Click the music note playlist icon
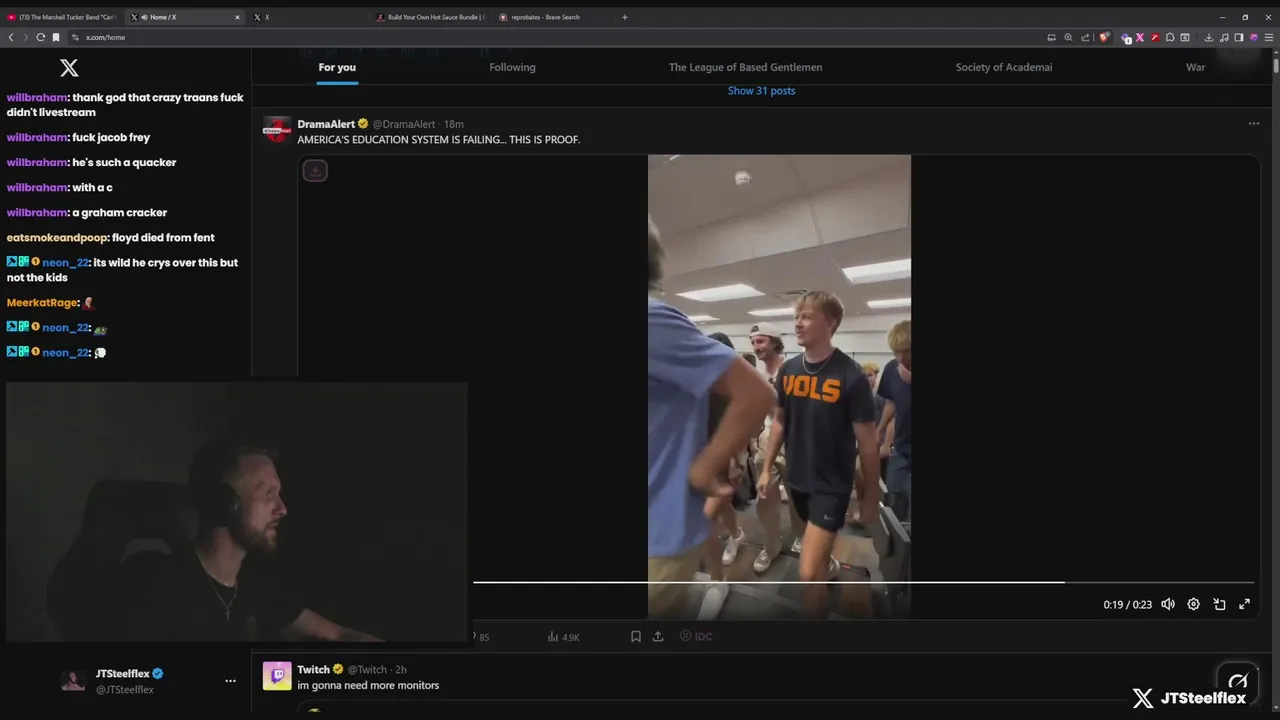Viewport: 1280px width, 720px height. click(x=1224, y=37)
